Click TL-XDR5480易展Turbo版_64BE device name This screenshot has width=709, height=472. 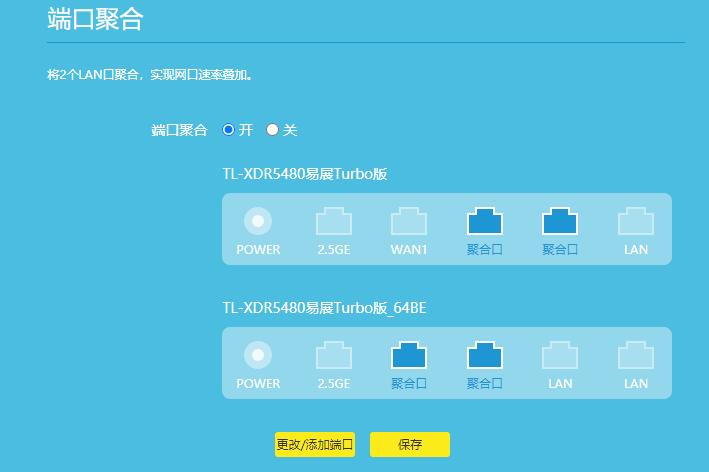[324, 308]
